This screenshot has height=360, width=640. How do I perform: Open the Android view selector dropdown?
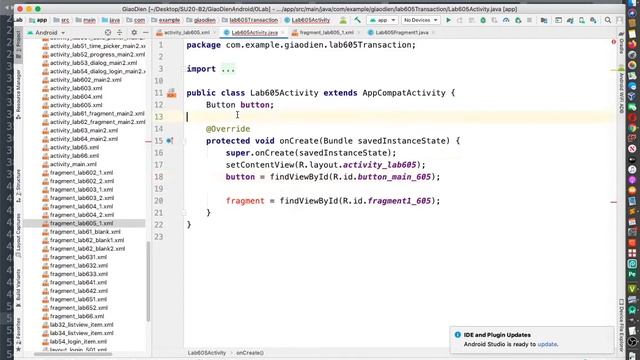pos(46,32)
